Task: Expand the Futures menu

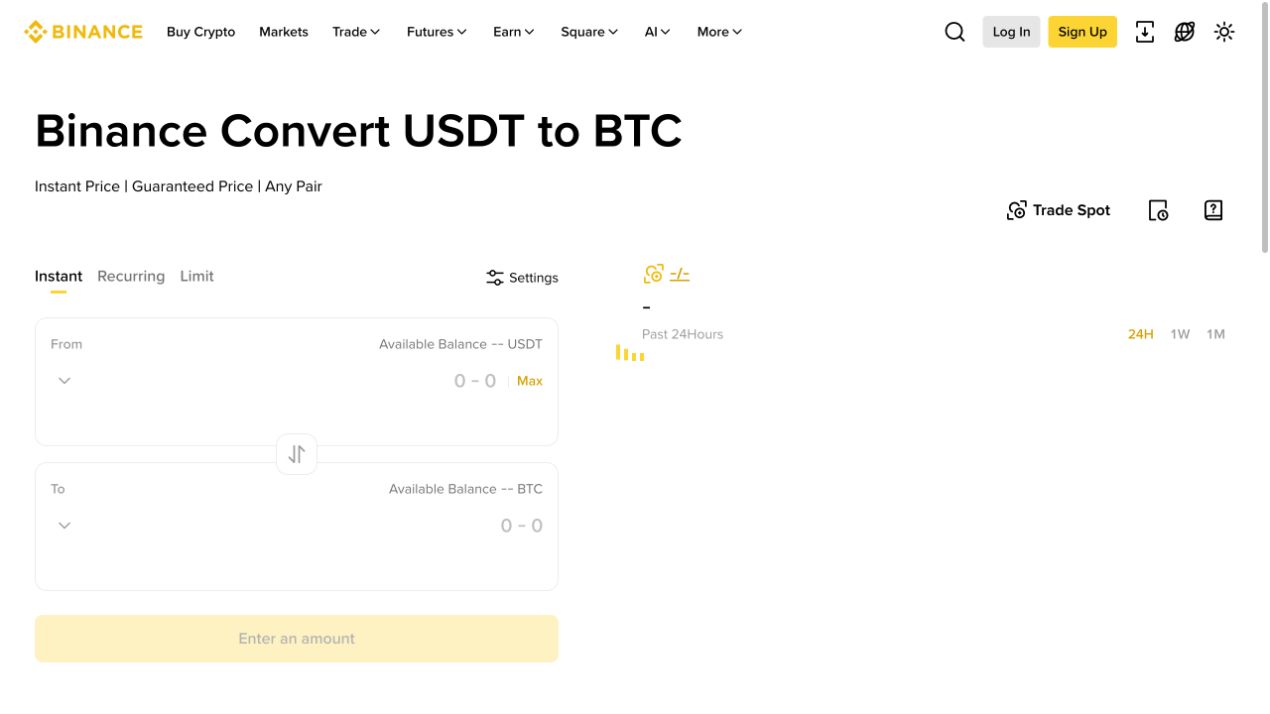Action: click(437, 32)
